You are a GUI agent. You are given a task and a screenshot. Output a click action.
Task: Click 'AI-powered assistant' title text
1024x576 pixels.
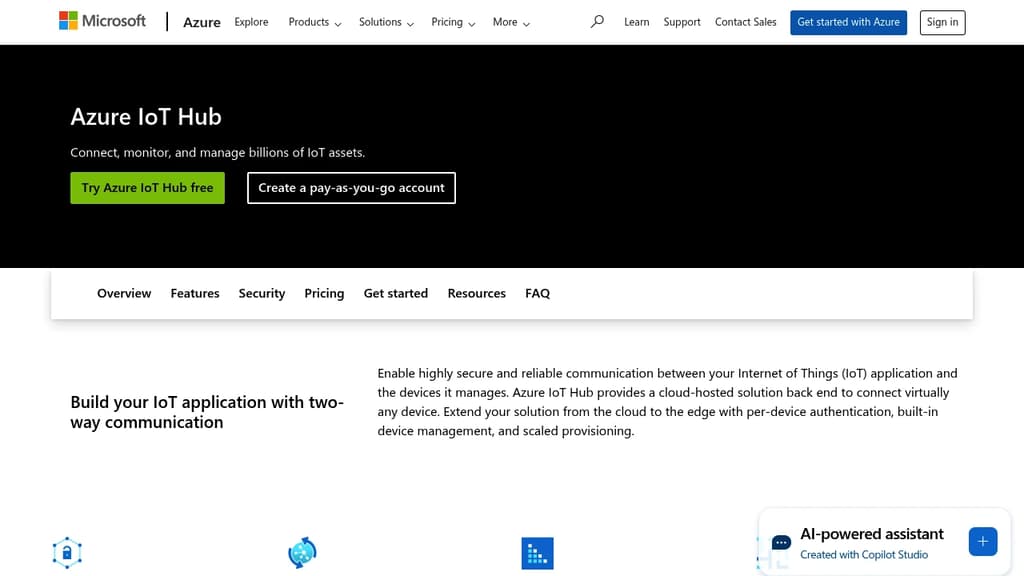point(872,534)
